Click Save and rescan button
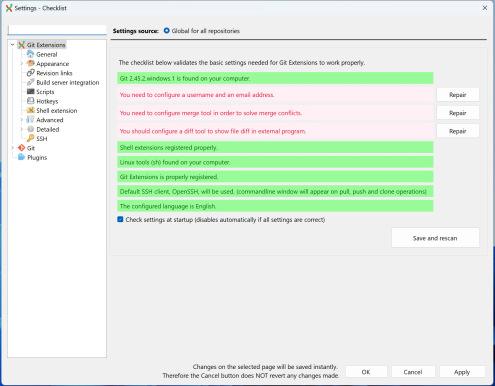The height and width of the screenshot is (386, 495). [435, 238]
